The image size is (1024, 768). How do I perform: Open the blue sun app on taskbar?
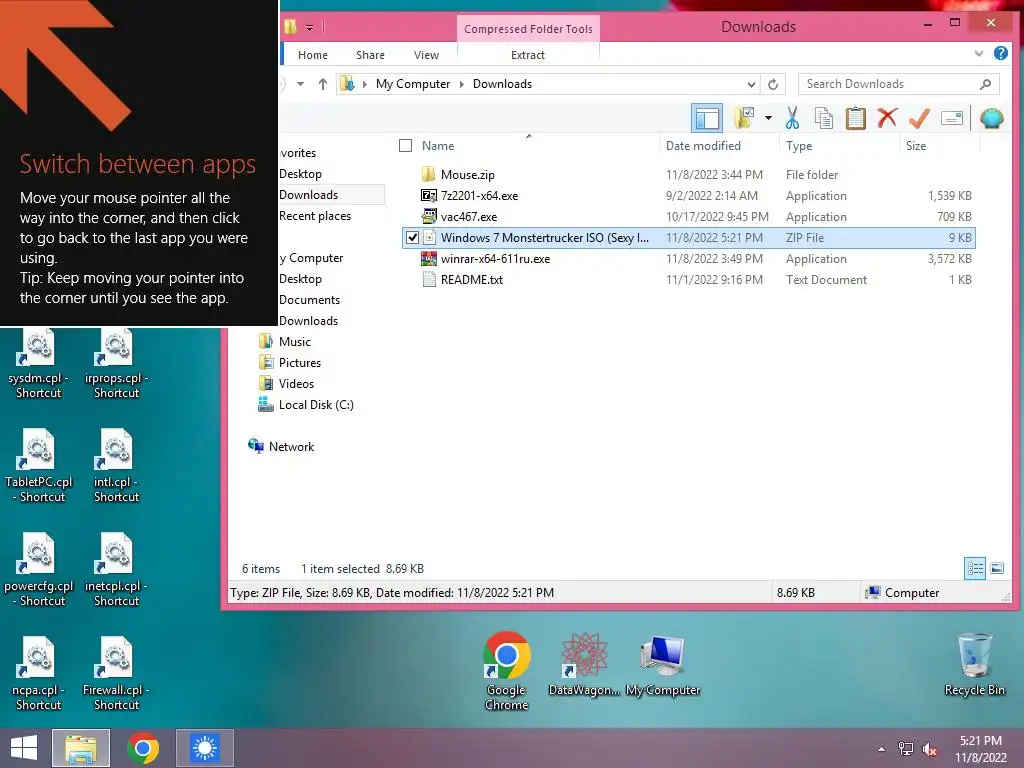(205, 748)
